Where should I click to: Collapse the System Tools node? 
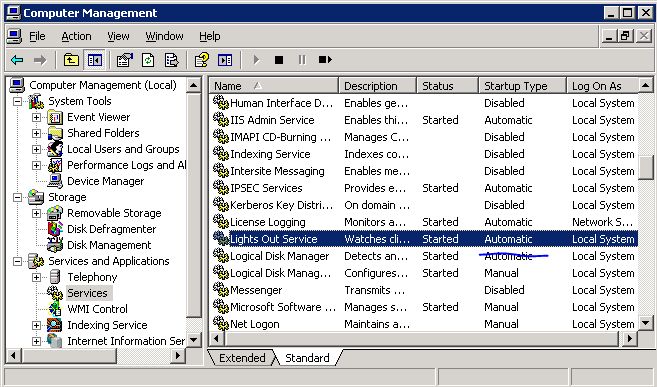[18, 101]
